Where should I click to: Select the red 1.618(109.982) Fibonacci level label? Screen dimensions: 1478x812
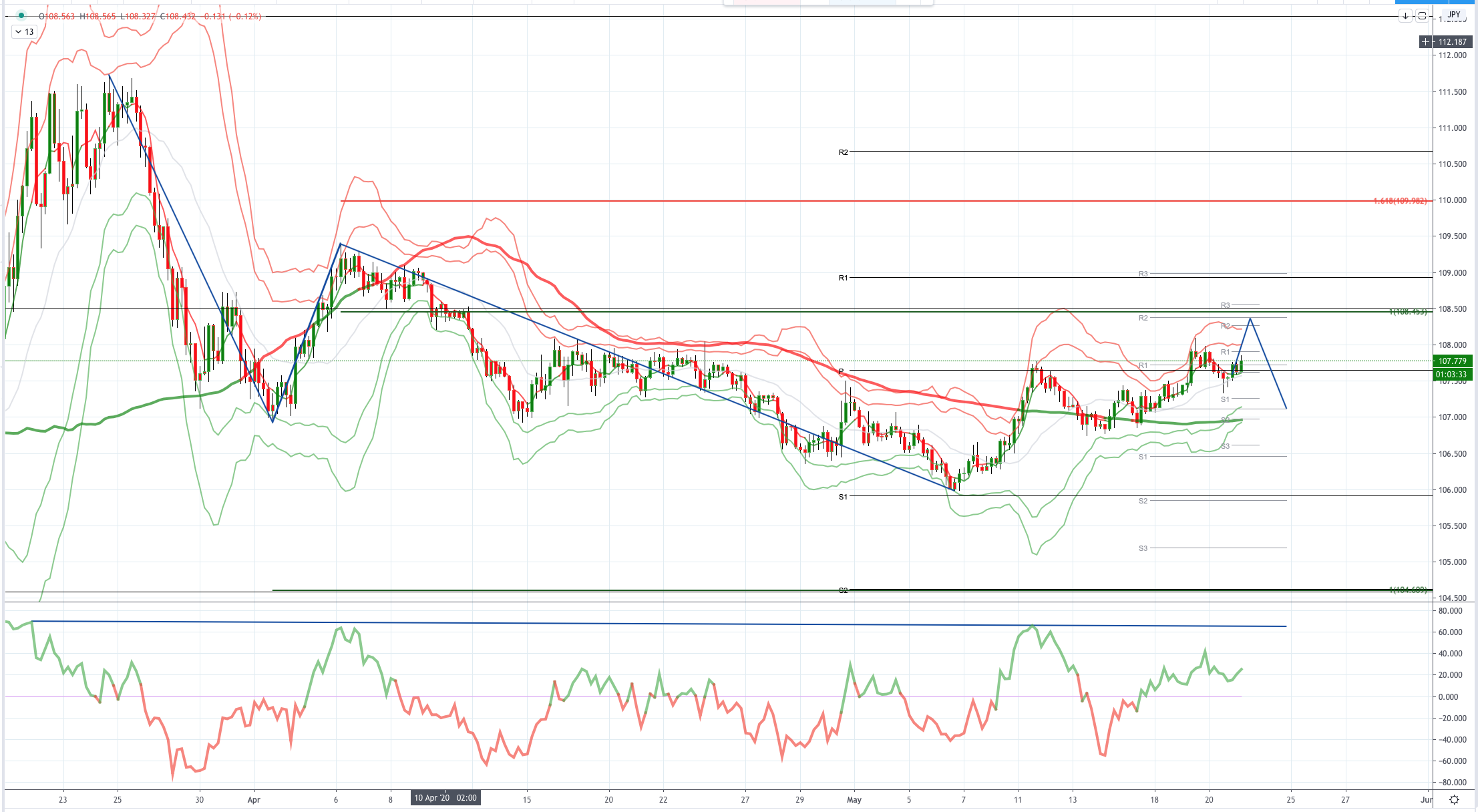point(1400,201)
